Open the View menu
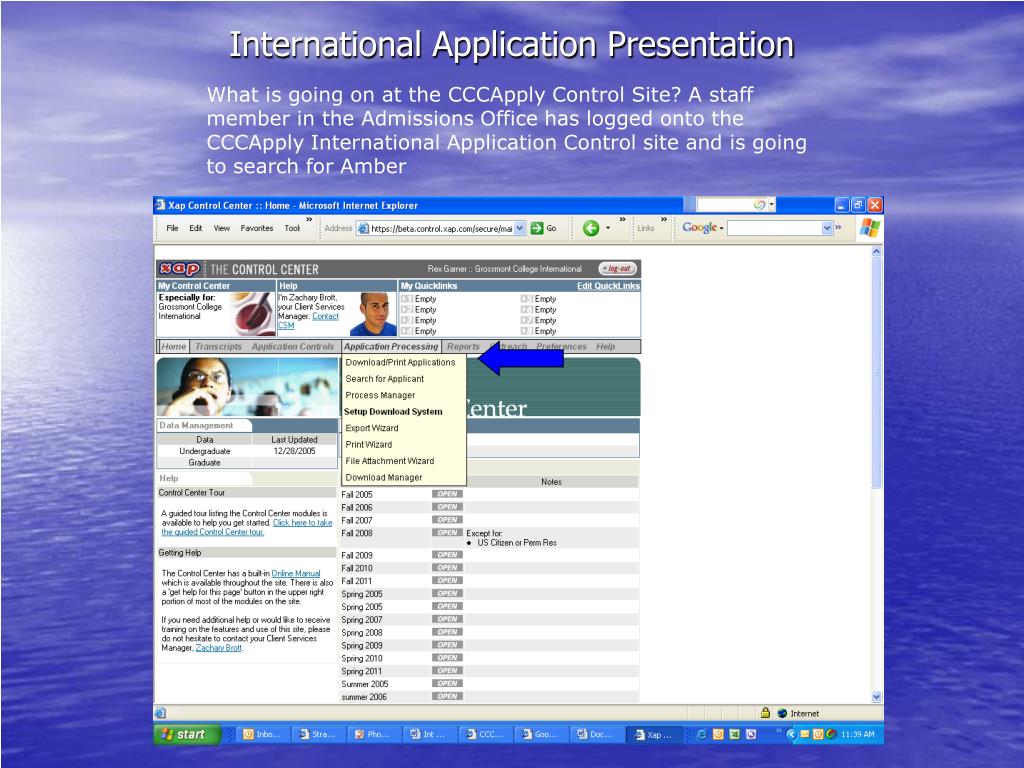The width and height of the screenshot is (1024, 768). click(222, 228)
